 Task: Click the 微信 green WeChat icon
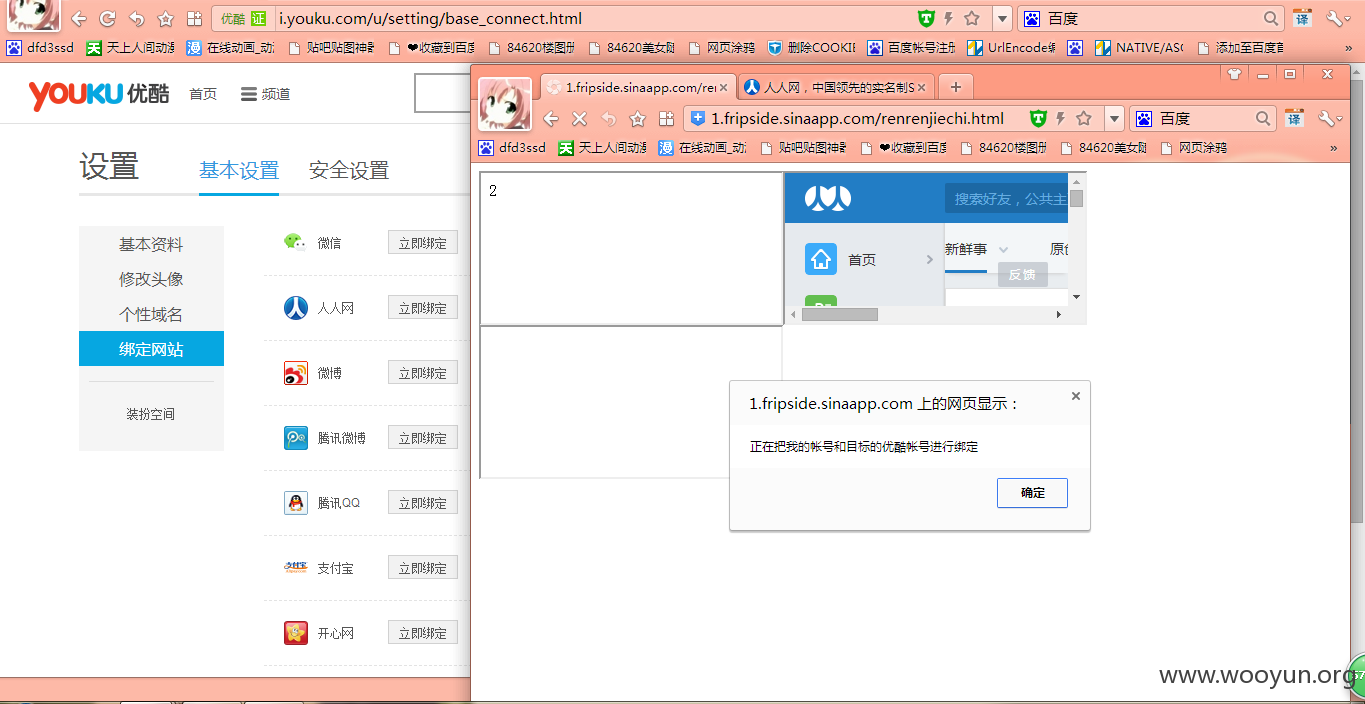coord(295,242)
